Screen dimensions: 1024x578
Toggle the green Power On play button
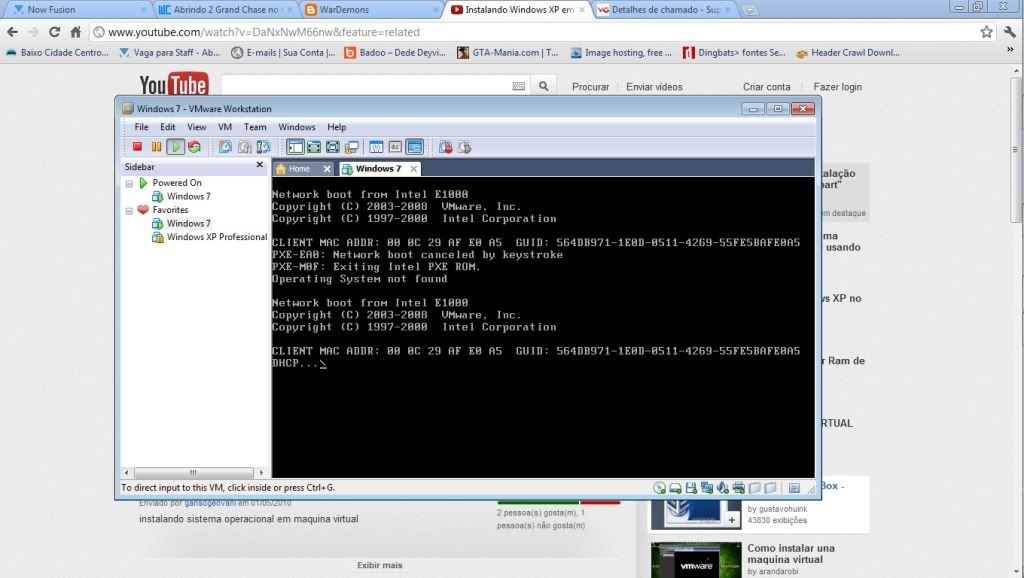point(175,147)
